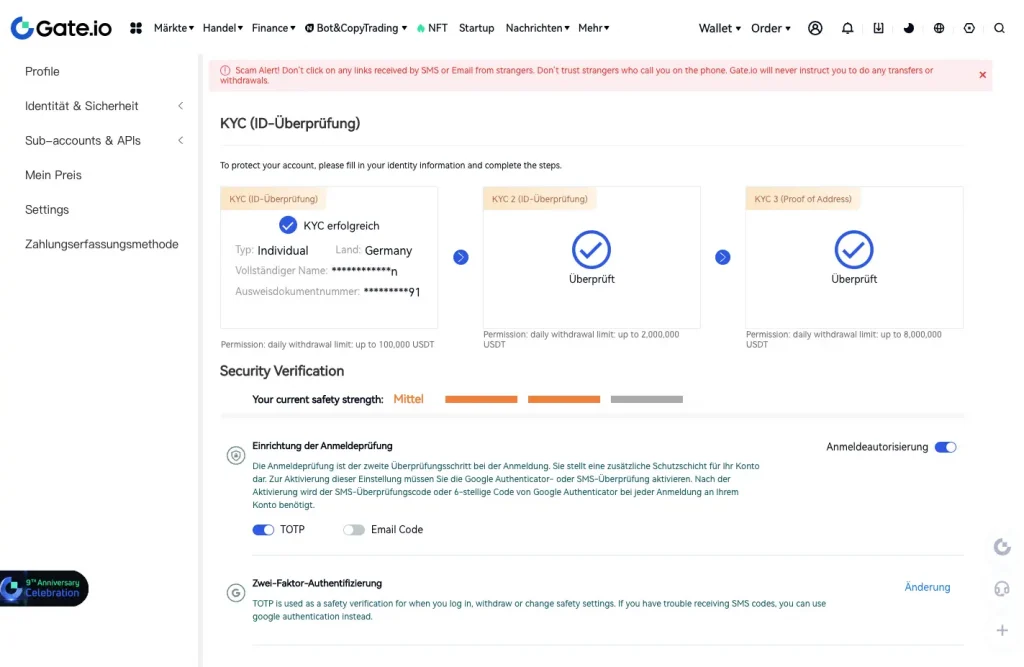Click the app download icon
This screenshot has width=1024, height=667.
tap(878, 28)
